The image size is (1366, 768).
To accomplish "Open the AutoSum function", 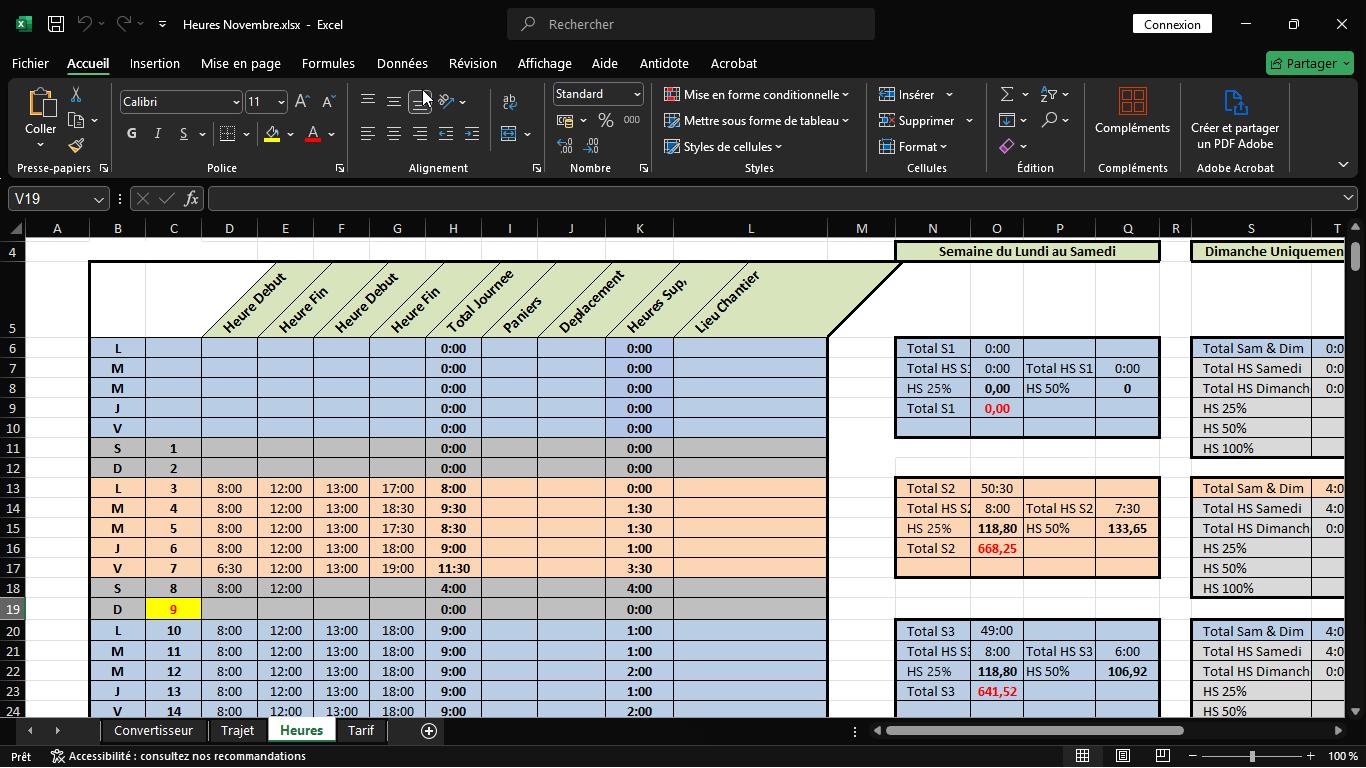I will 1005,93.
